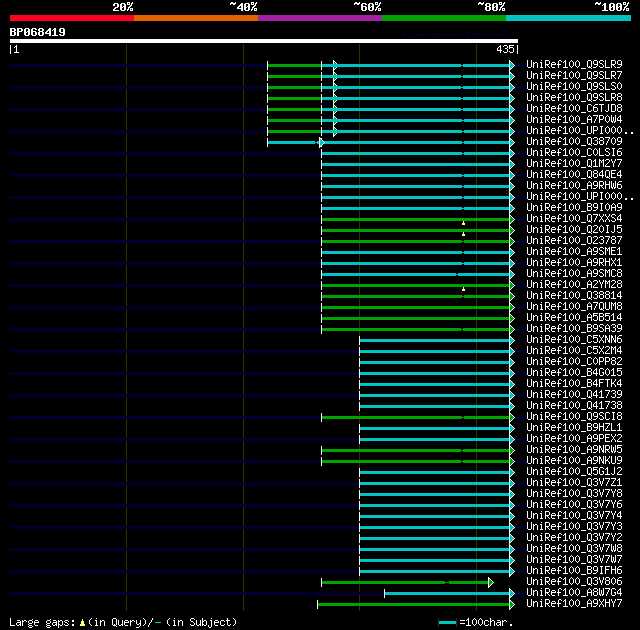Select the UniRef100_Q41739 label
Viewport: 640px width, 630px height.
tap(574, 395)
